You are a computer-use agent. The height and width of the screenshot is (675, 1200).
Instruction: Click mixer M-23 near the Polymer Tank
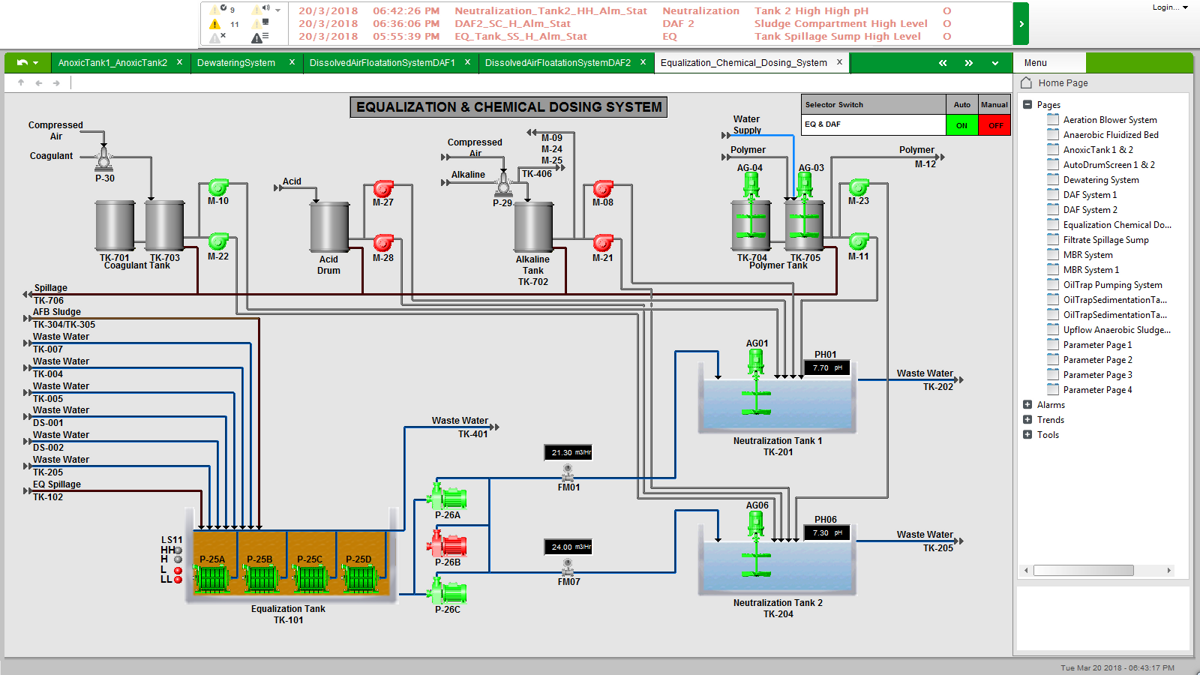point(857,188)
